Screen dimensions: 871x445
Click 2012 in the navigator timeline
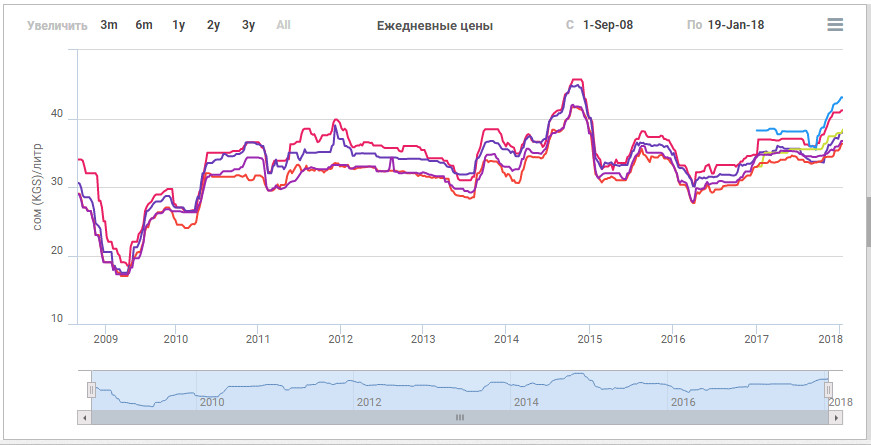369,402
